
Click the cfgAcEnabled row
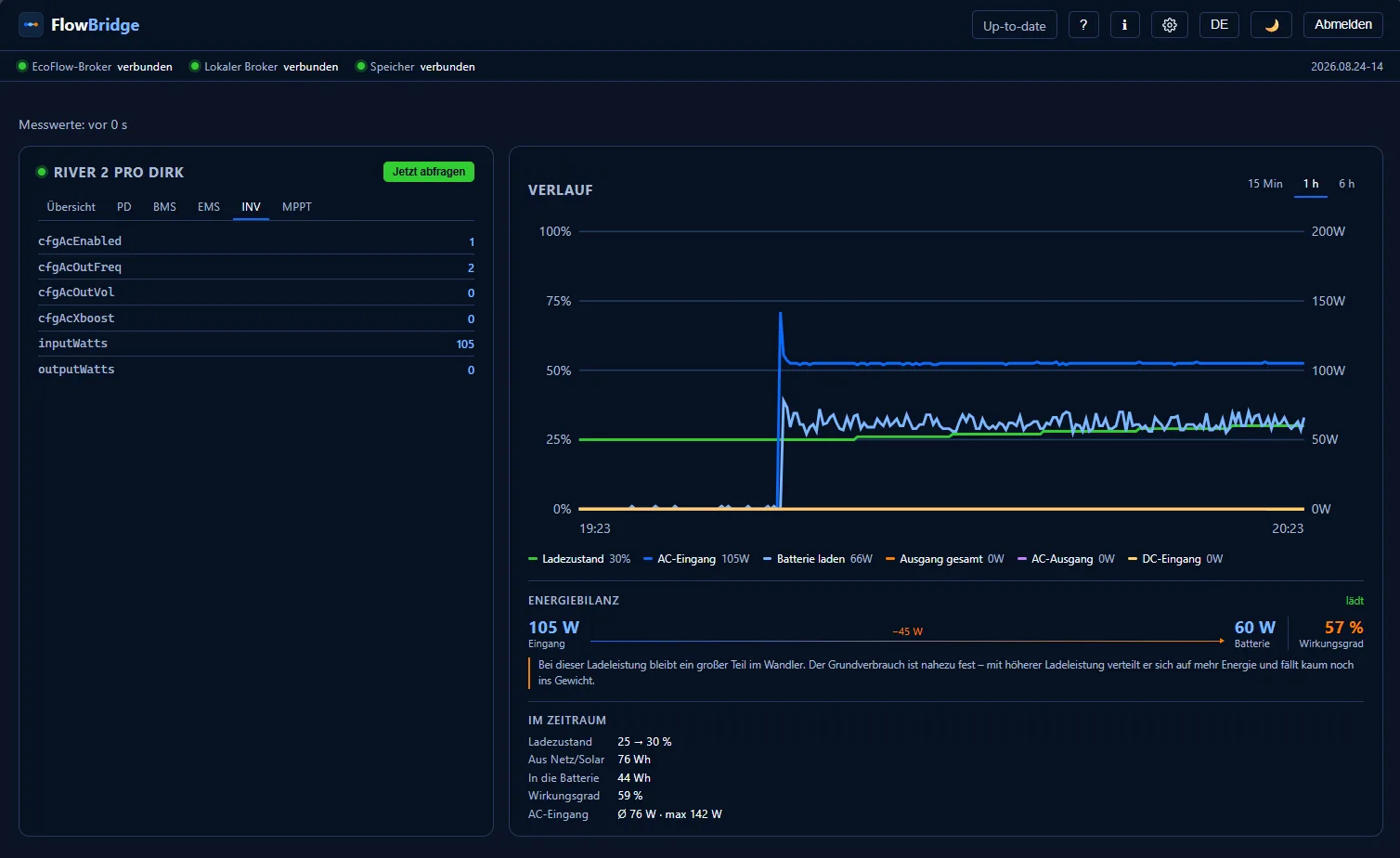pos(256,241)
